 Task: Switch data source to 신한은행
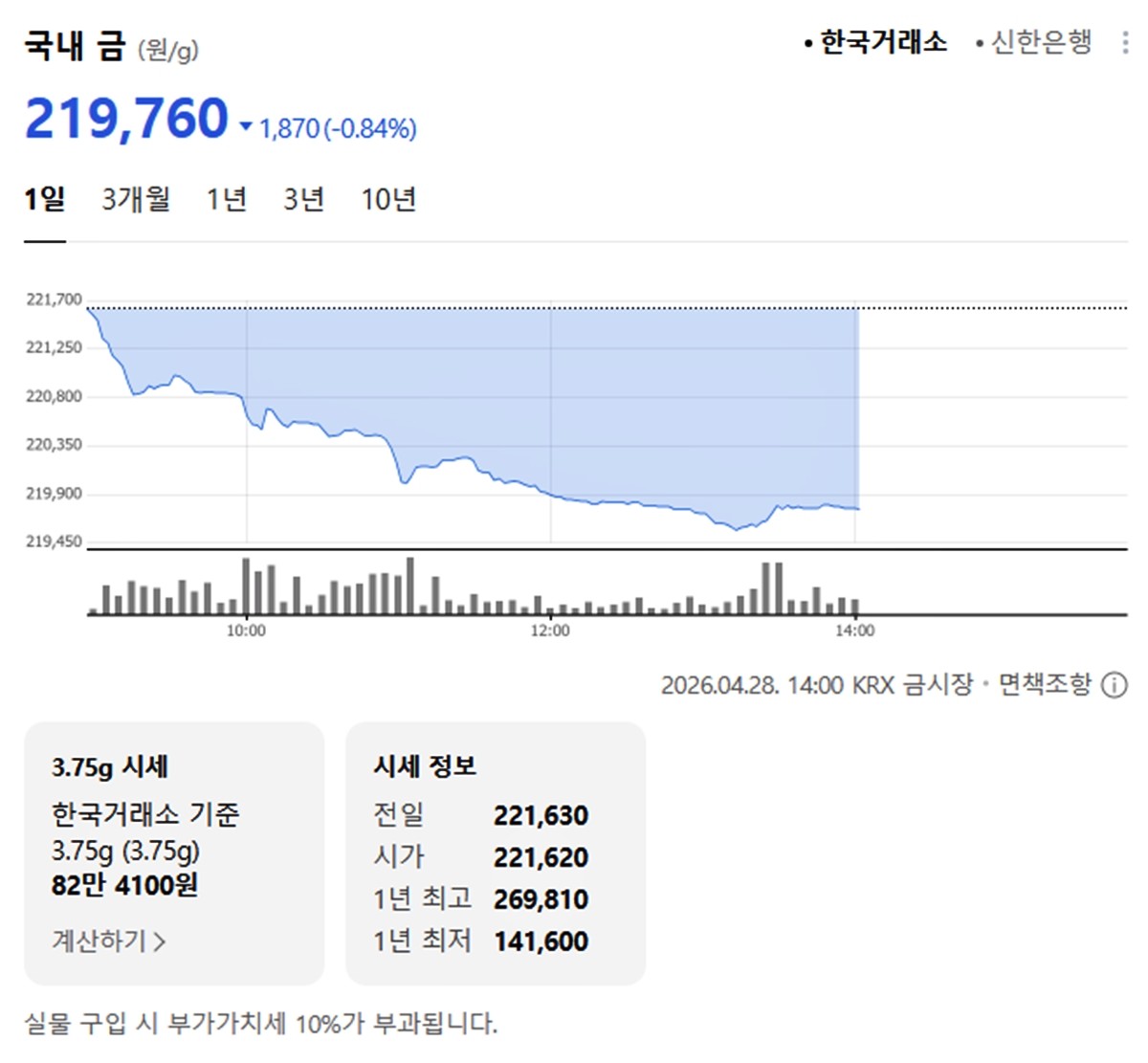click(1041, 42)
